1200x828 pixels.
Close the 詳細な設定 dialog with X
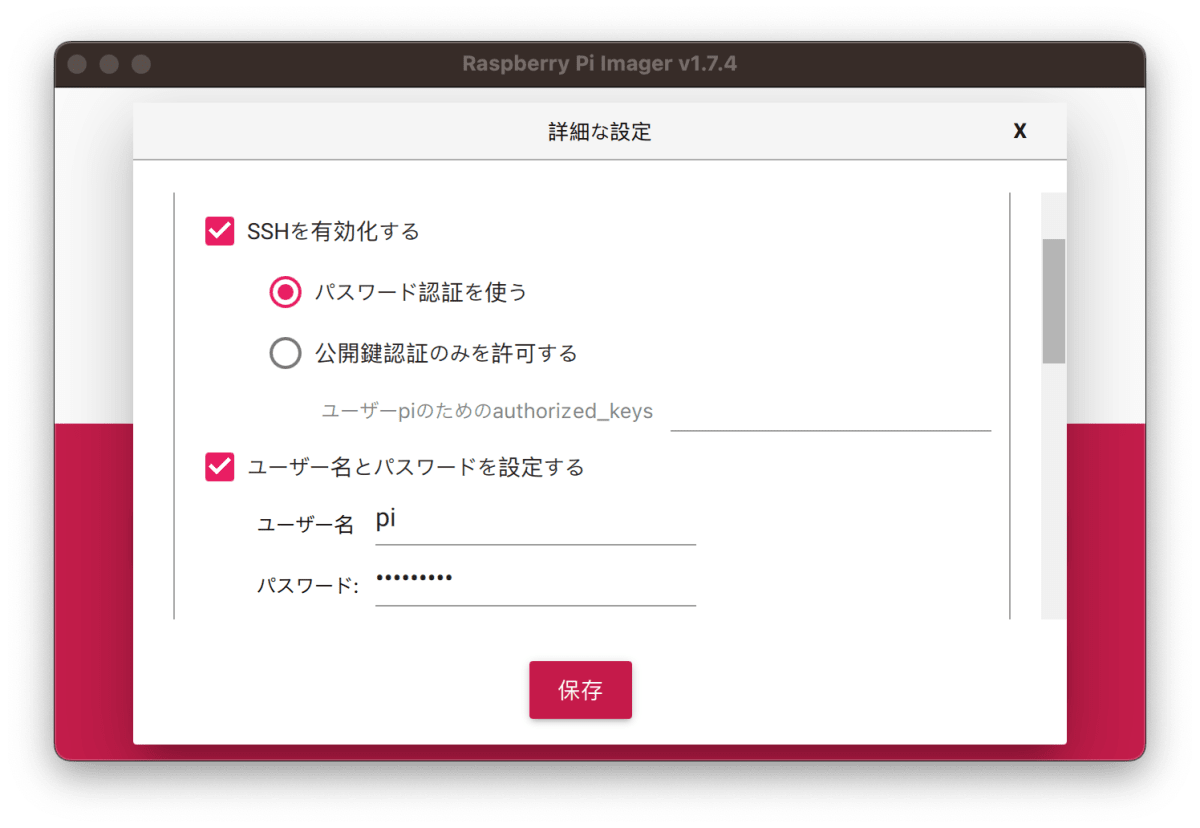coord(1020,131)
